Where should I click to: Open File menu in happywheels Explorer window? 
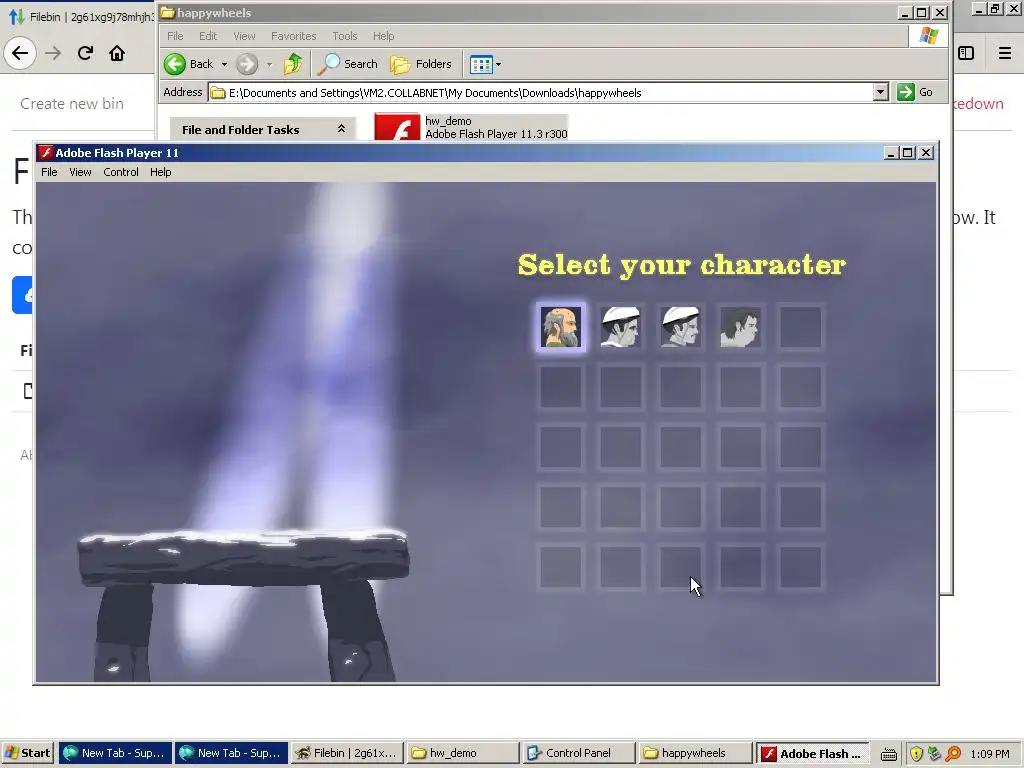(x=175, y=36)
